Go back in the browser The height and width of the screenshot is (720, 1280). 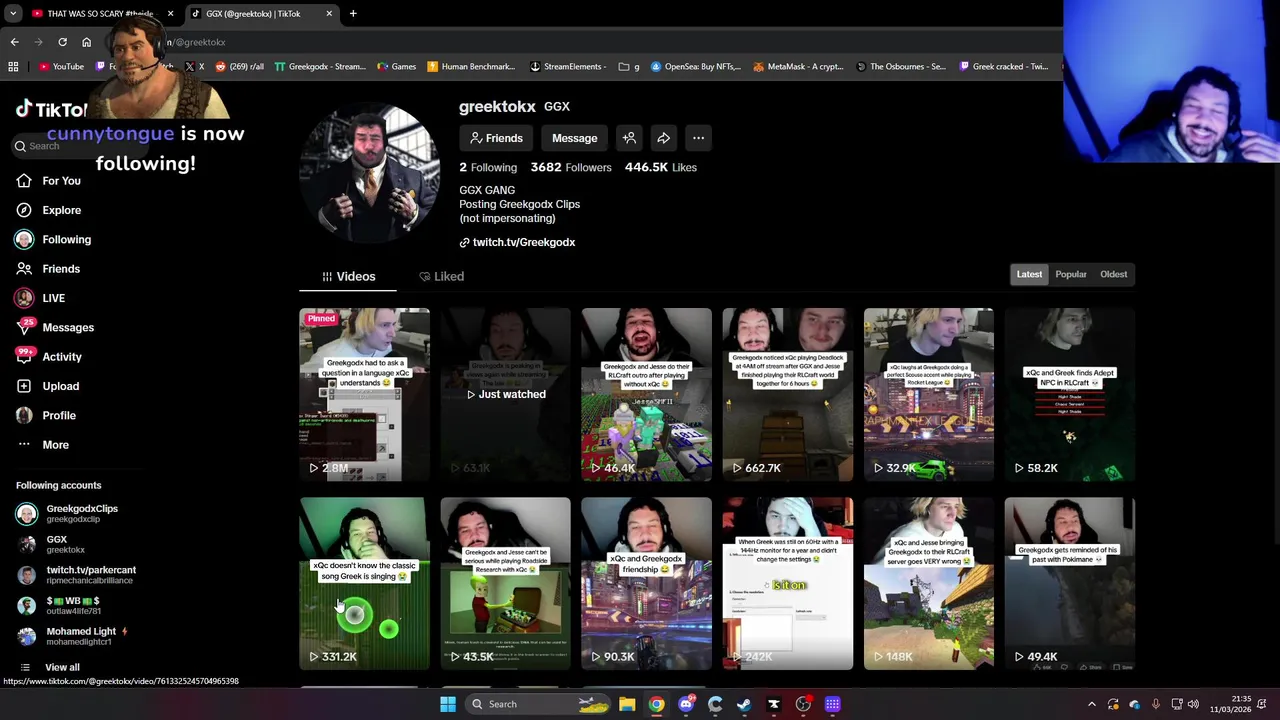coord(14,42)
